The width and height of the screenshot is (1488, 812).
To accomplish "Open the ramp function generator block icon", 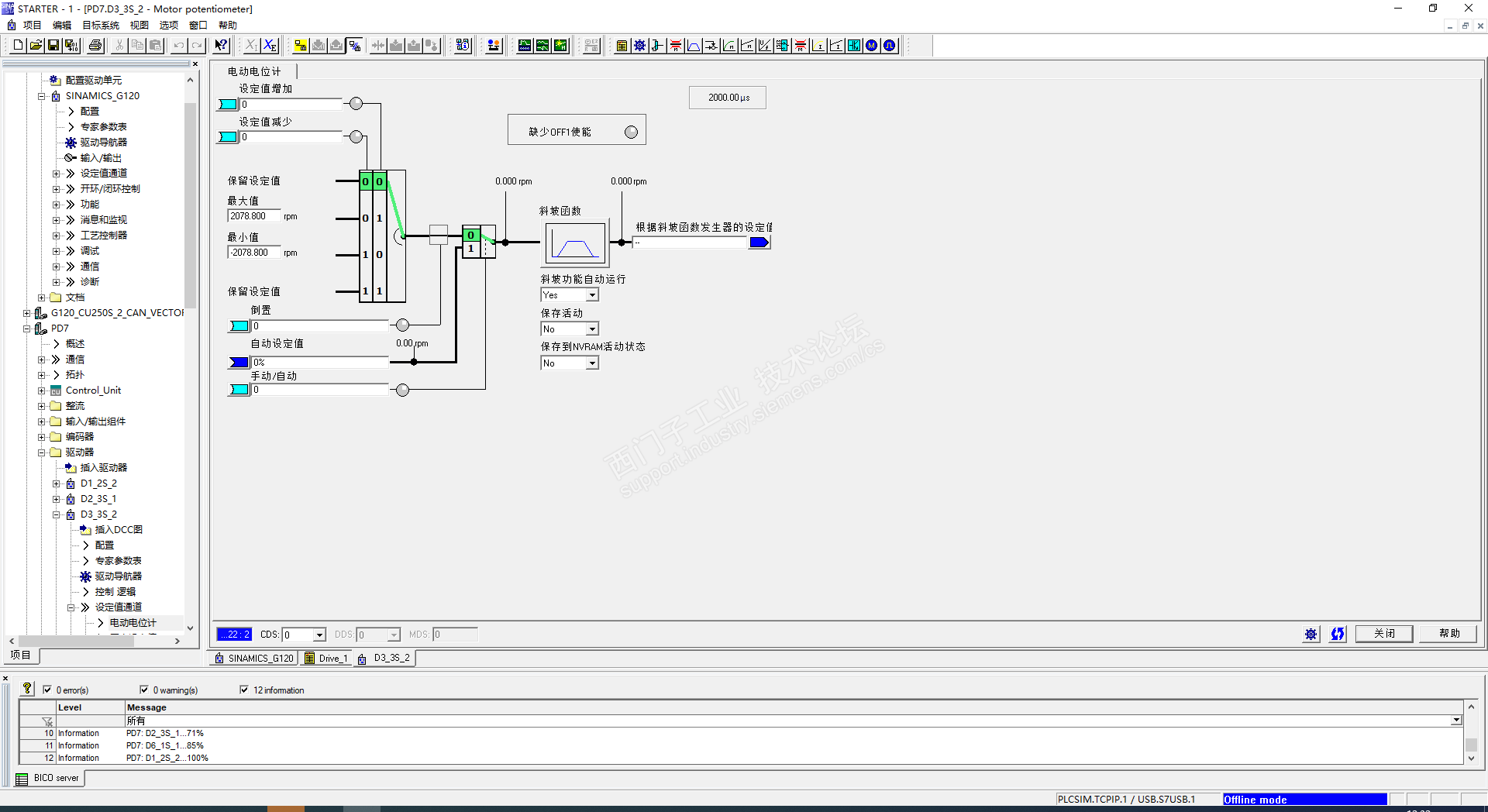I will coord(574,243).
